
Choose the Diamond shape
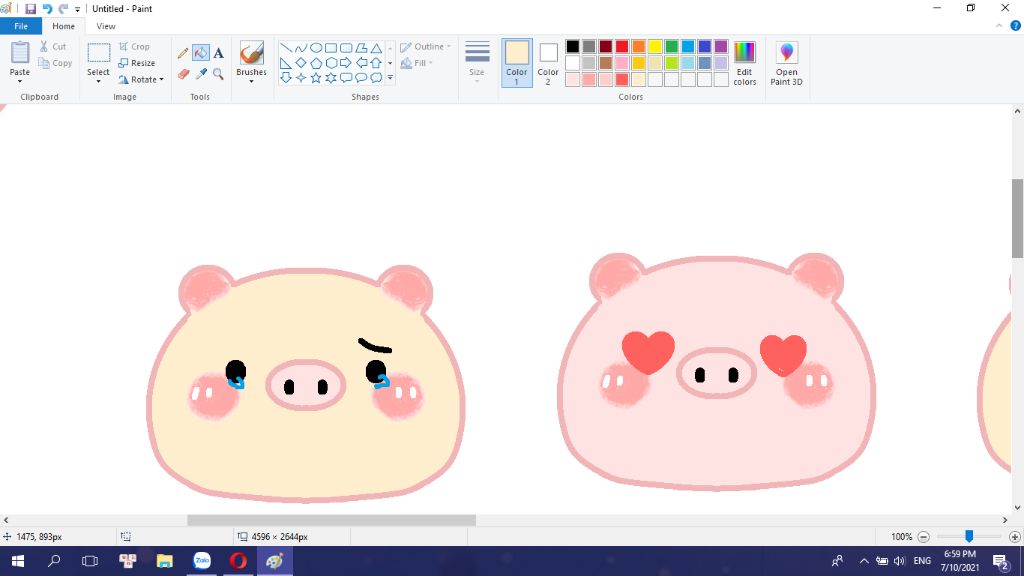[300, 63]
